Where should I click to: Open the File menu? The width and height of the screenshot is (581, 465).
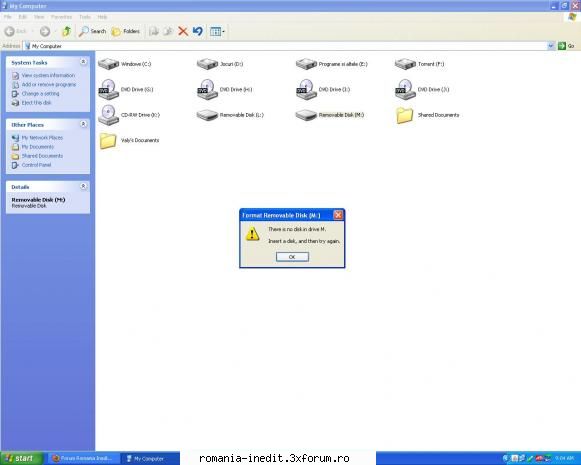7,17
